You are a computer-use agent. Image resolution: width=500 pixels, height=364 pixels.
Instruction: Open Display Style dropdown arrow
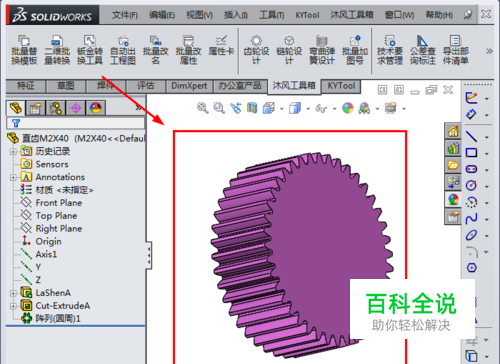coord(308,109)
